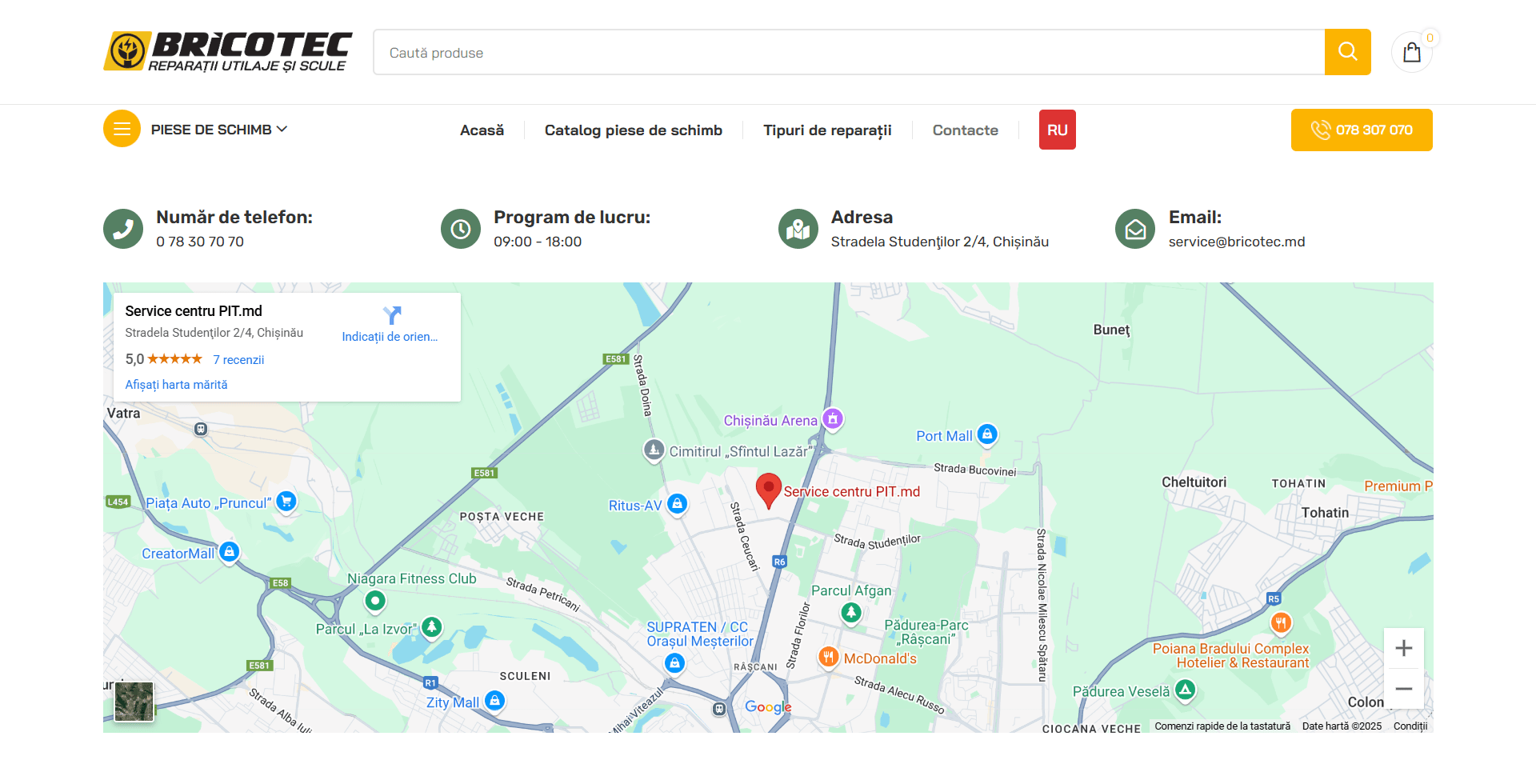Click Cimitirul Sfîntul Lazăr map marker
1536x784 pixels.
click(654, 450)
